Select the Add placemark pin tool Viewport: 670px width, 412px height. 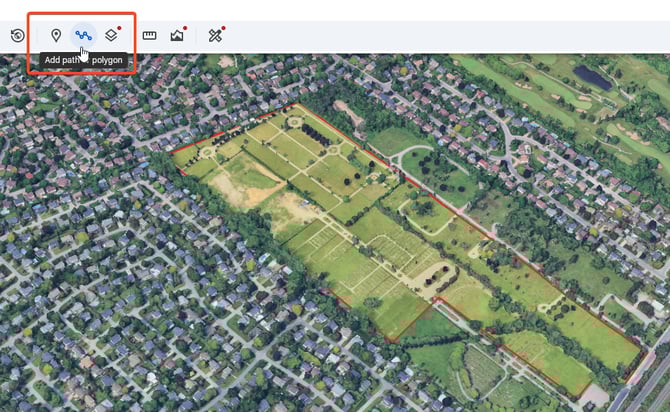tap(56, 36)
